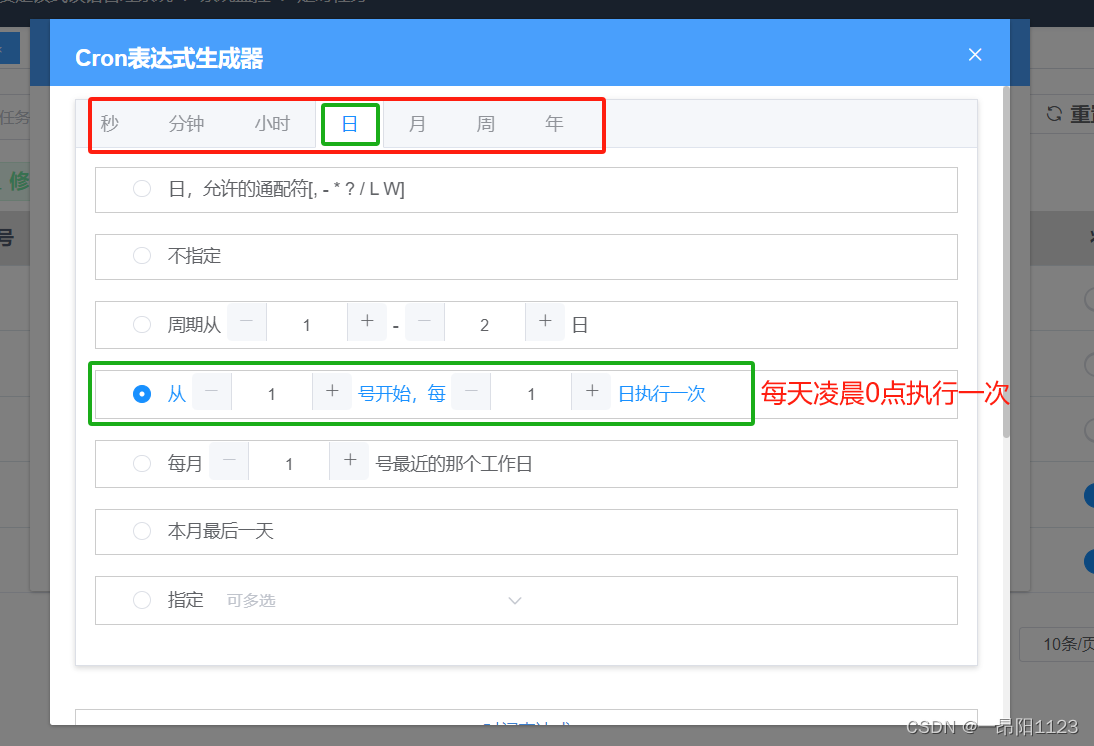
Task: Choose the 每月 nearest workday radio
Action: (x=142, y=463)
